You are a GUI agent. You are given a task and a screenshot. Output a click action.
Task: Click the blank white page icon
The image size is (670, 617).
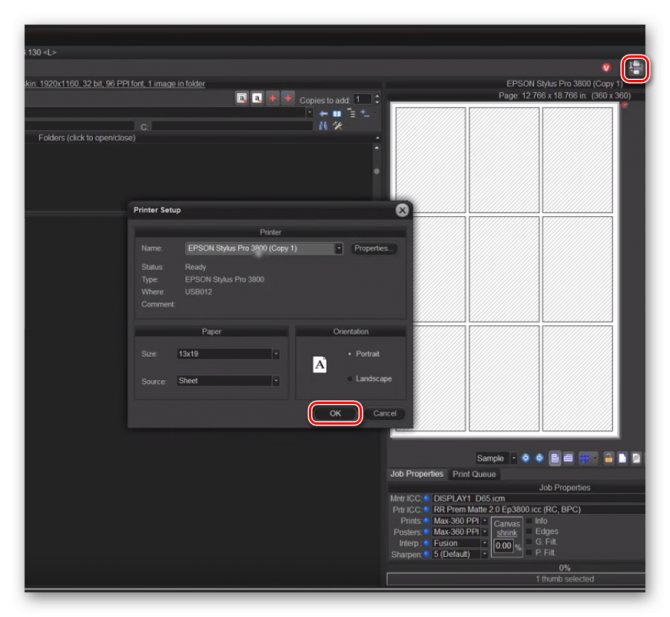[622, 458]
